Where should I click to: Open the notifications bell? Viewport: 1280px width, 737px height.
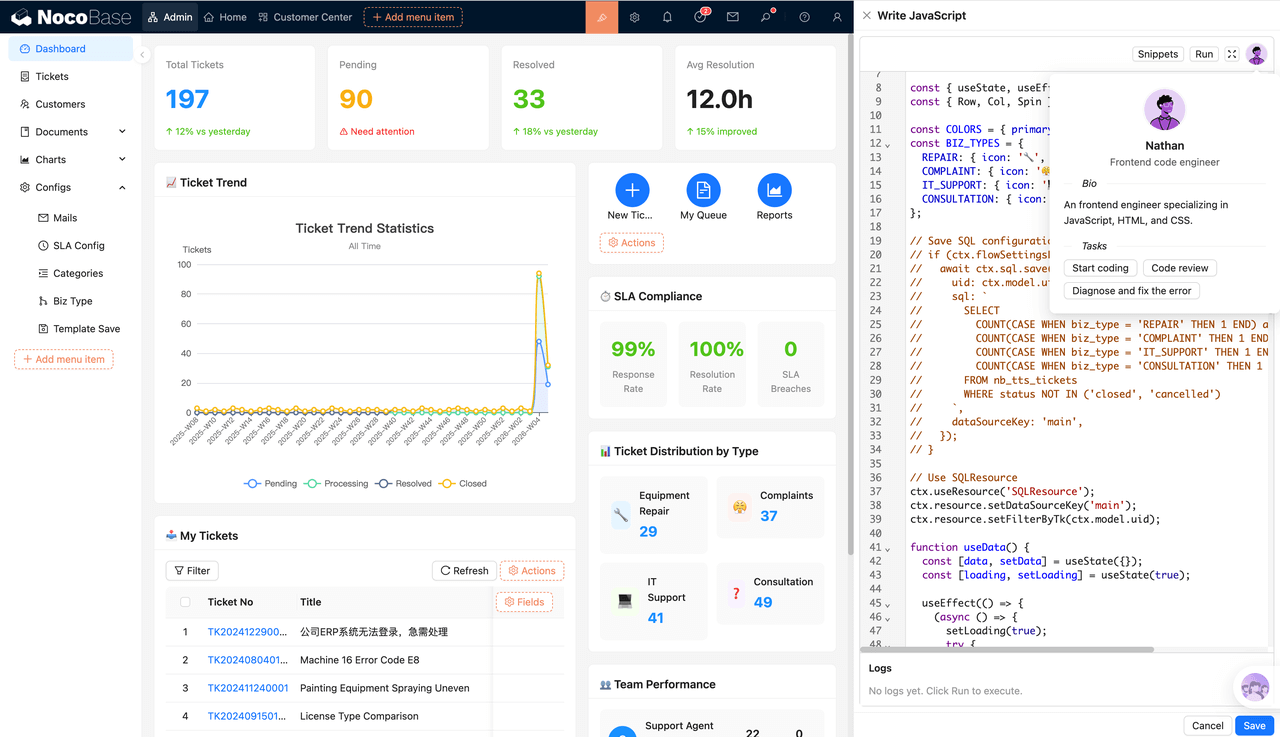[x=667, y=17]
